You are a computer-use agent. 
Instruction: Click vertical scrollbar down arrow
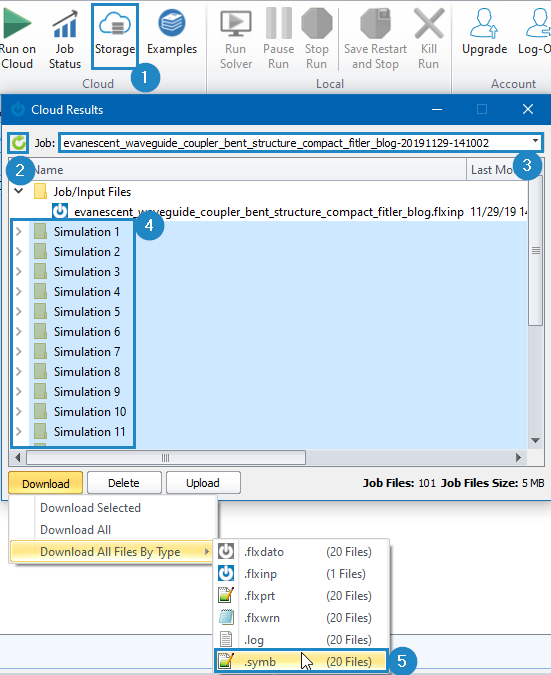tap(536, 440)
